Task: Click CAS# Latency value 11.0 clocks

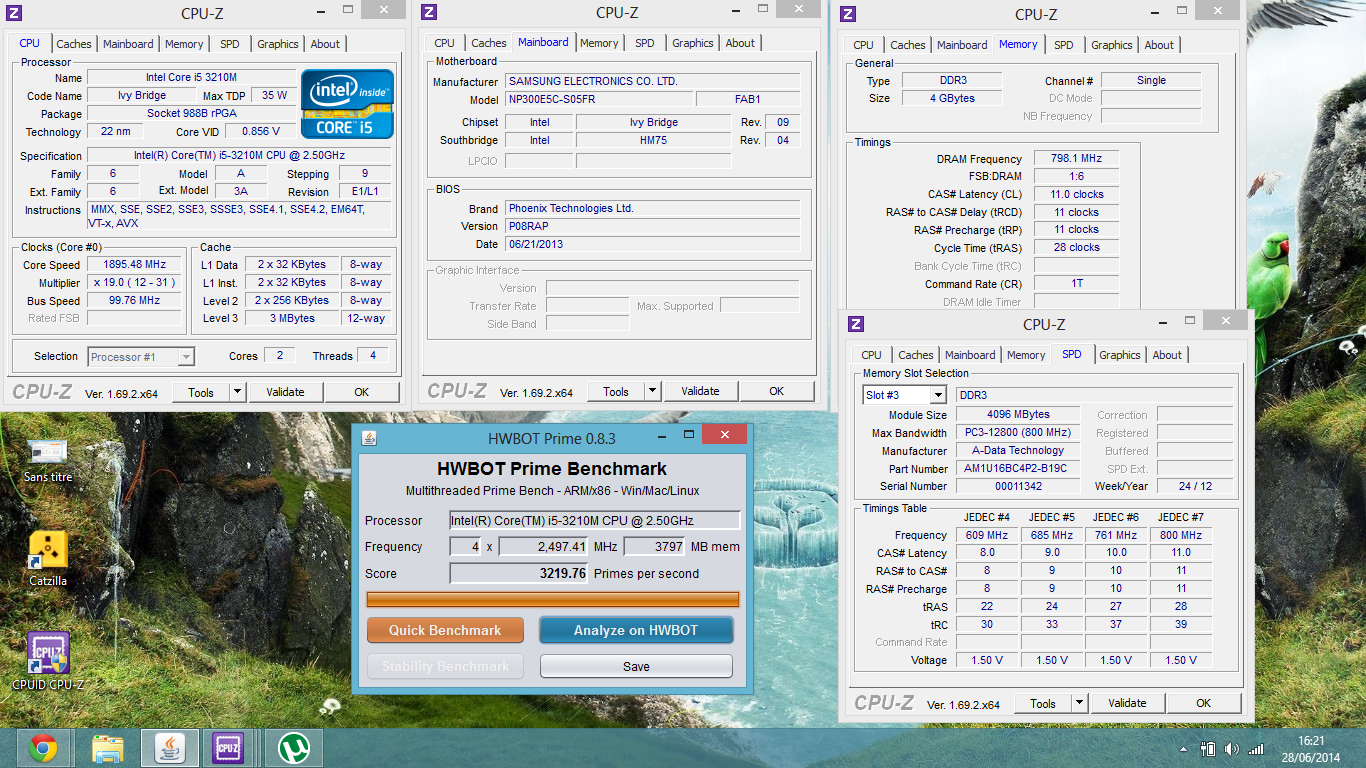Action: coord(1076,194)
